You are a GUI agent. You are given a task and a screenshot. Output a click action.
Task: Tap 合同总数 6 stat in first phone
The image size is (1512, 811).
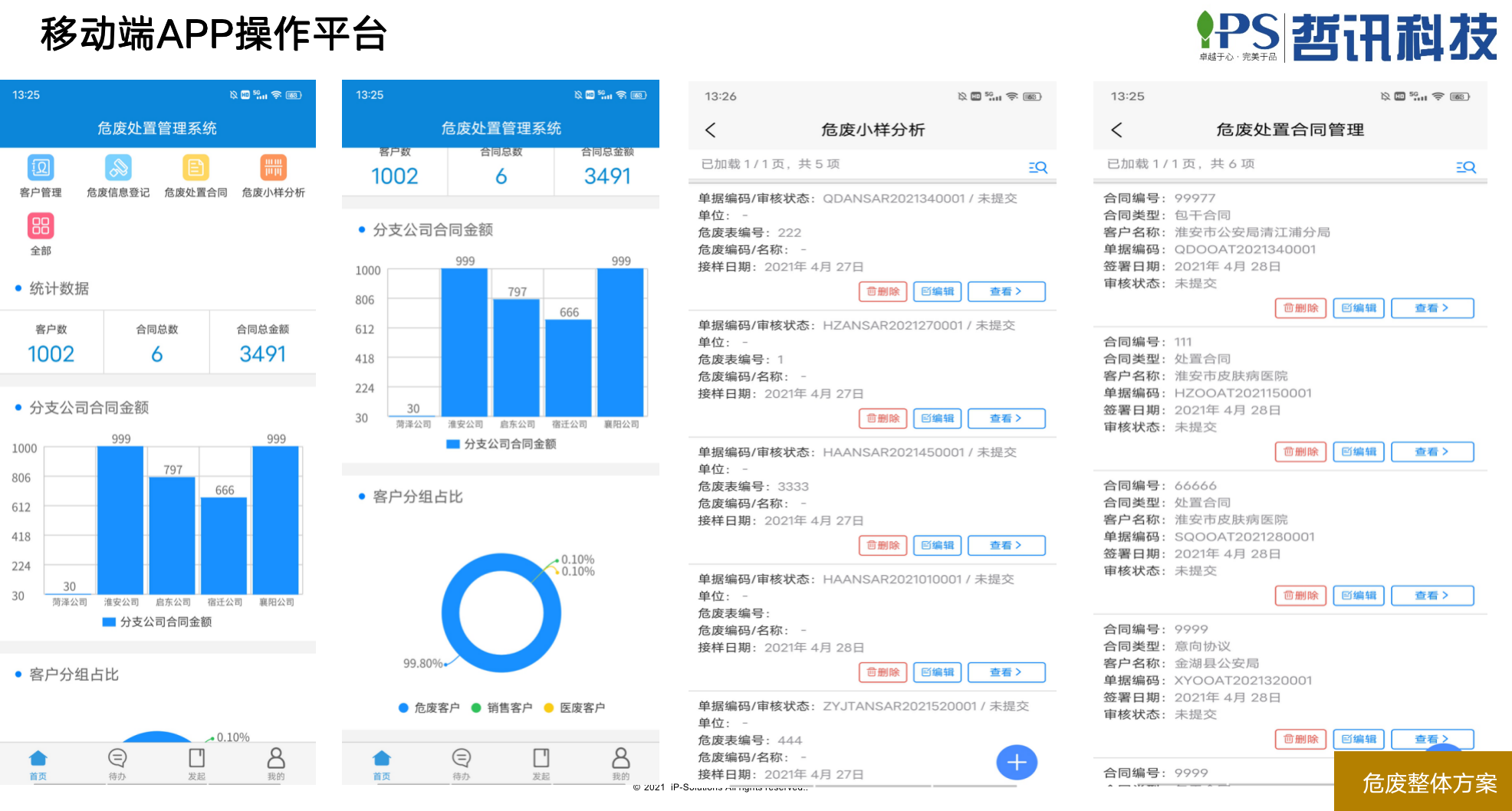[156, 343]
